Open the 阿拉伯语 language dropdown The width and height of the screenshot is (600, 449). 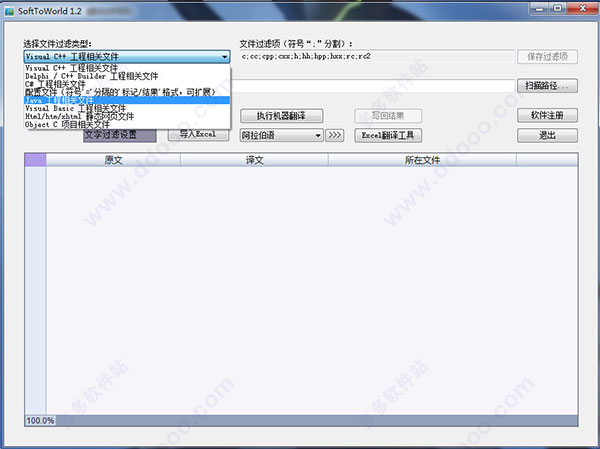[281, 135]
